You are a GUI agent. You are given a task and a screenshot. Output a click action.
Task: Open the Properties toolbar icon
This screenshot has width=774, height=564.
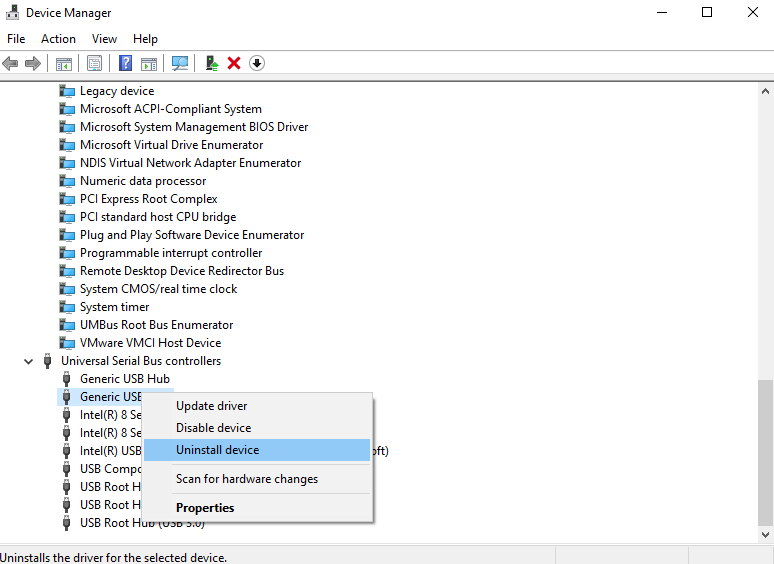(x=94, y=63)
